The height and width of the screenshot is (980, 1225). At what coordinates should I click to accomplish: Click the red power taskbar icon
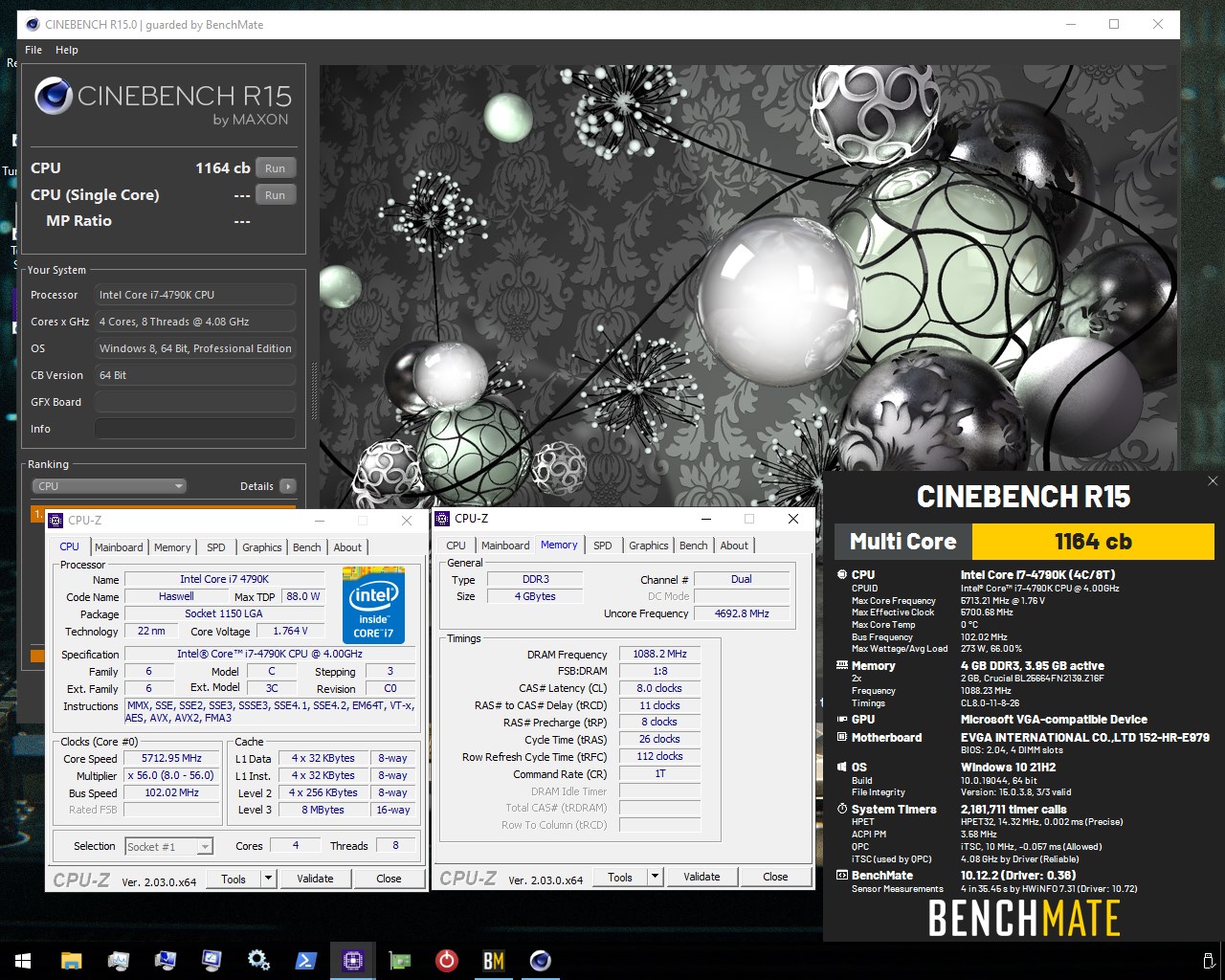pyautogui.click(x=446, y=960)
